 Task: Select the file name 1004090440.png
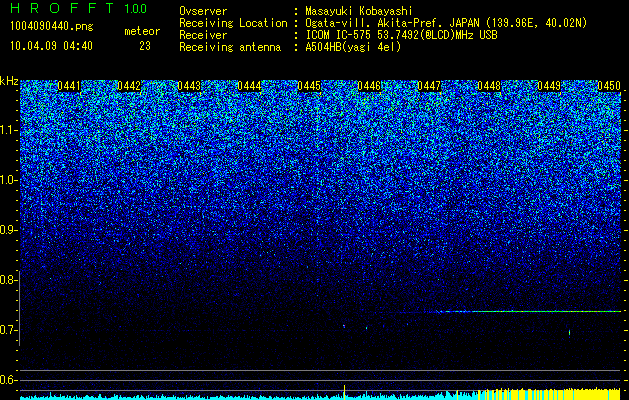coord(52,26)
